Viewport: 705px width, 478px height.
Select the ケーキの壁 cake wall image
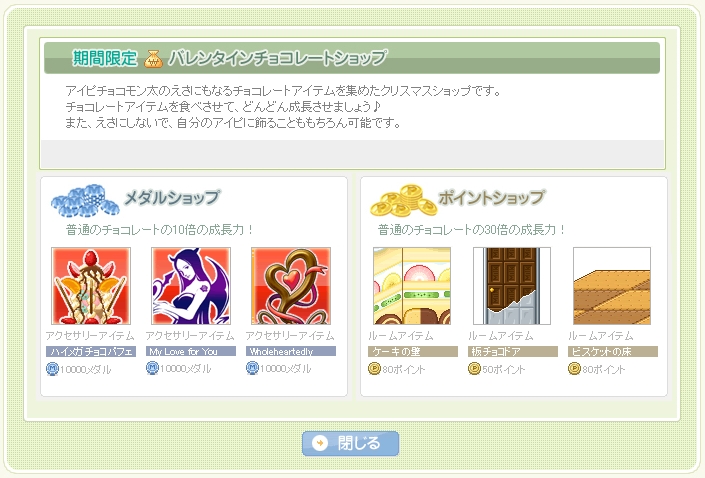pos(412,286)
